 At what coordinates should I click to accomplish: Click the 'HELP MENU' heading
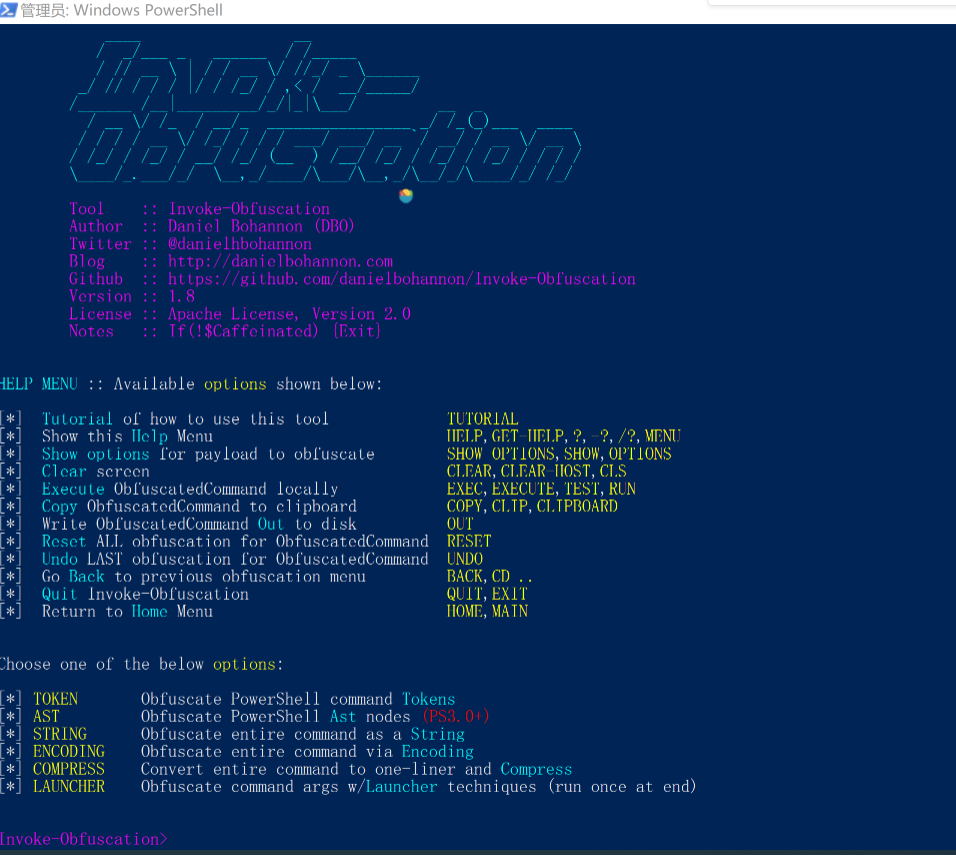[x=39, y=384]
